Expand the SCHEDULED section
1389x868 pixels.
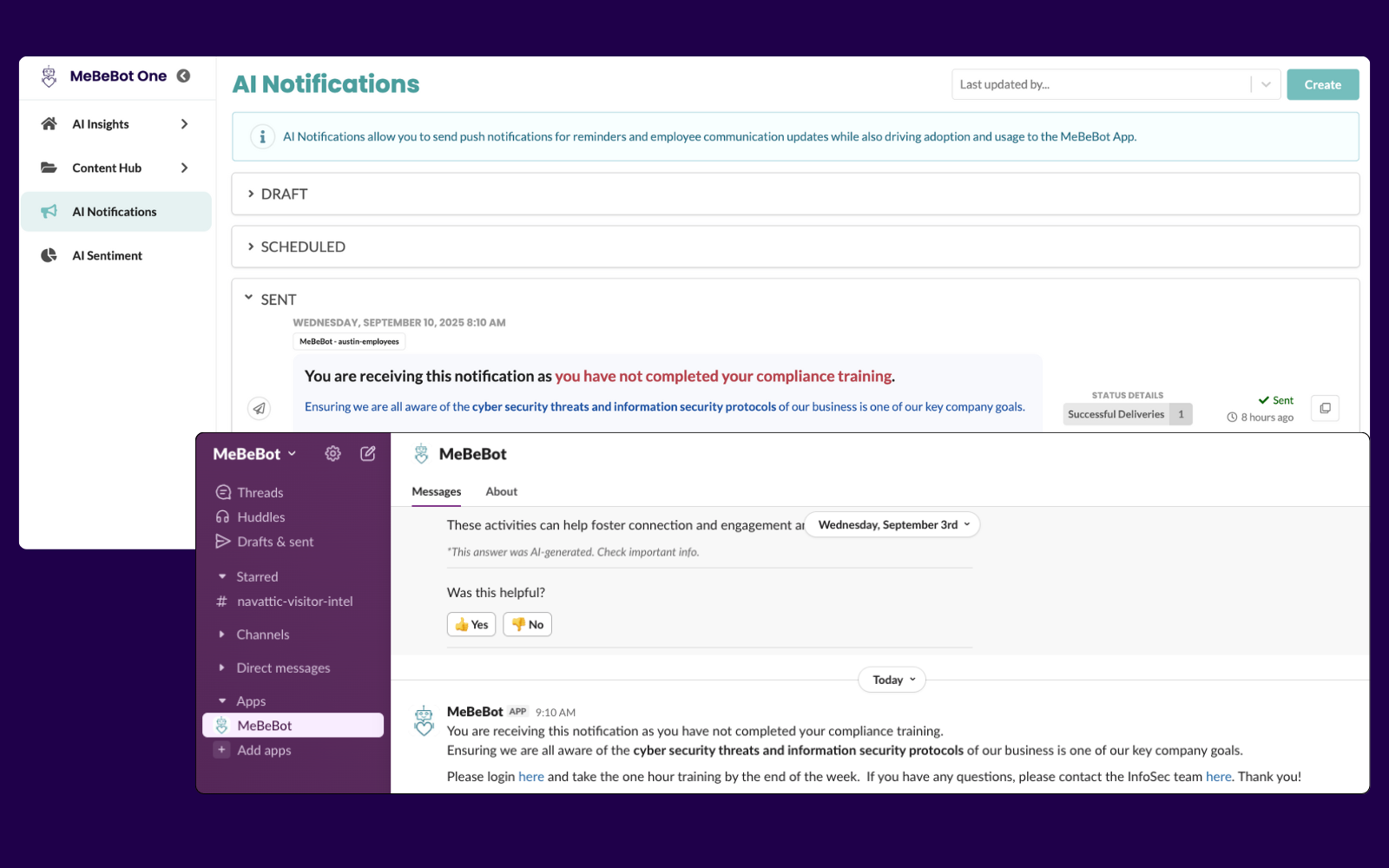[251, 247]
